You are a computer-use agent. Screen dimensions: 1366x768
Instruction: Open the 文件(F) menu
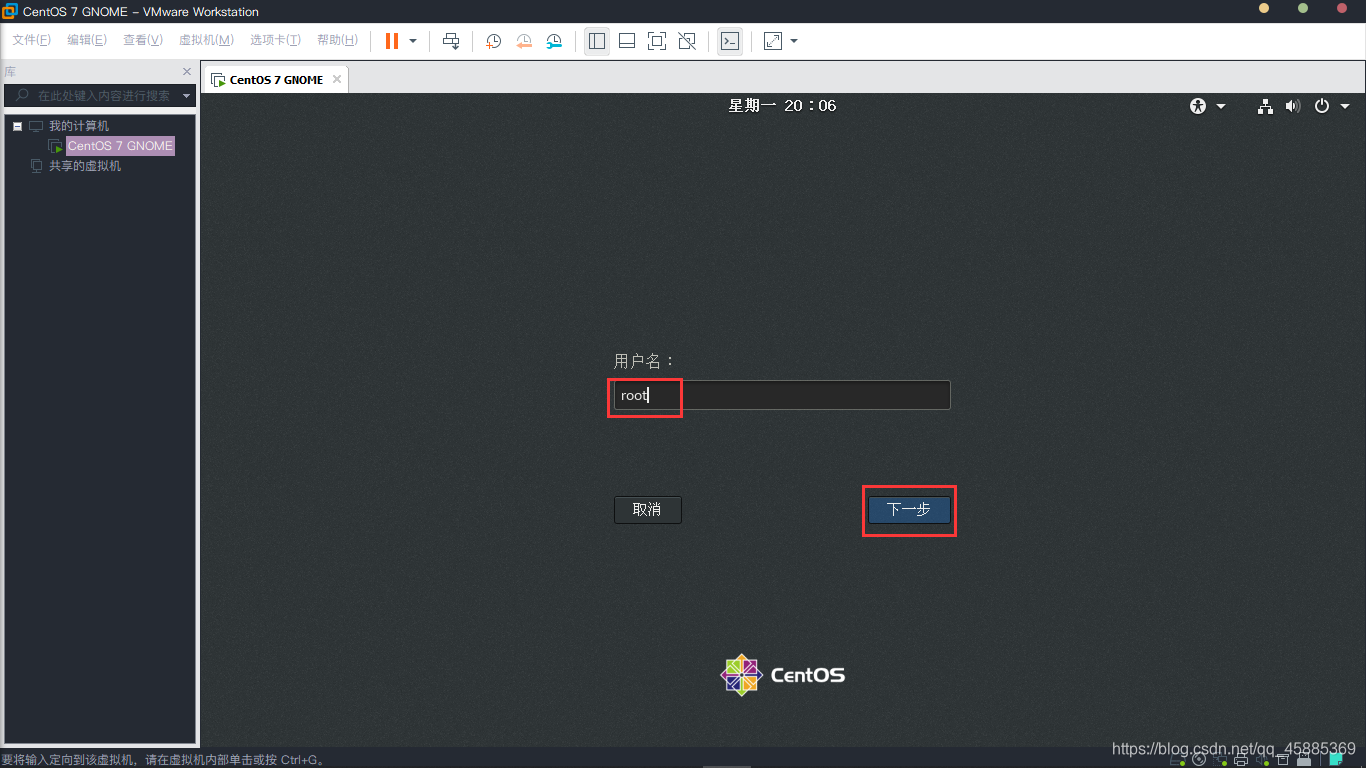click(x=31, y=40)
